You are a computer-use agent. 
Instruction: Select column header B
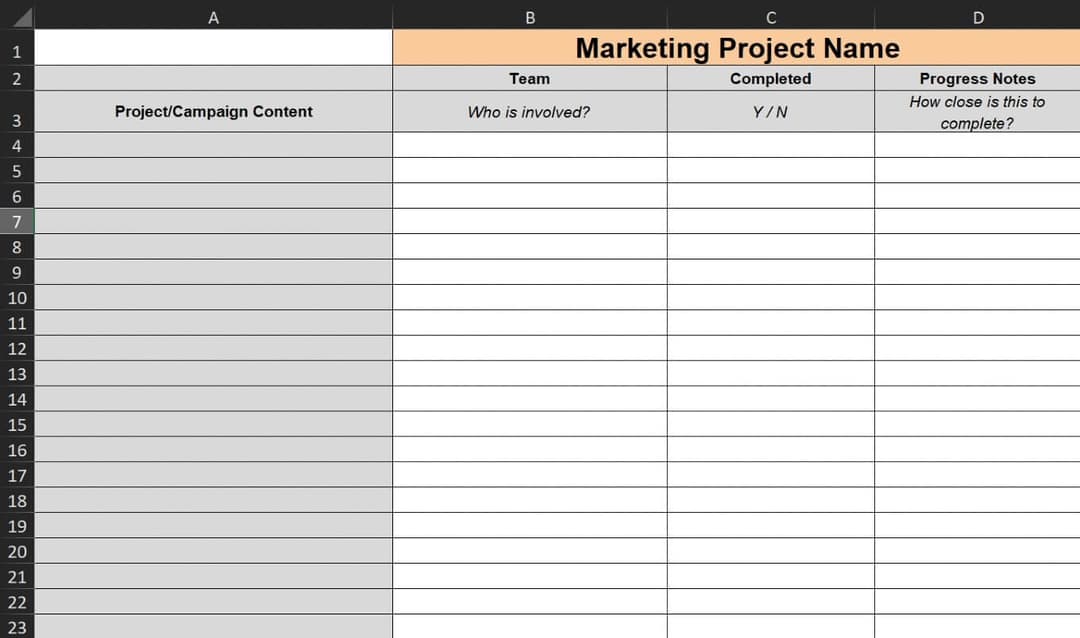(x=529, y=16)
